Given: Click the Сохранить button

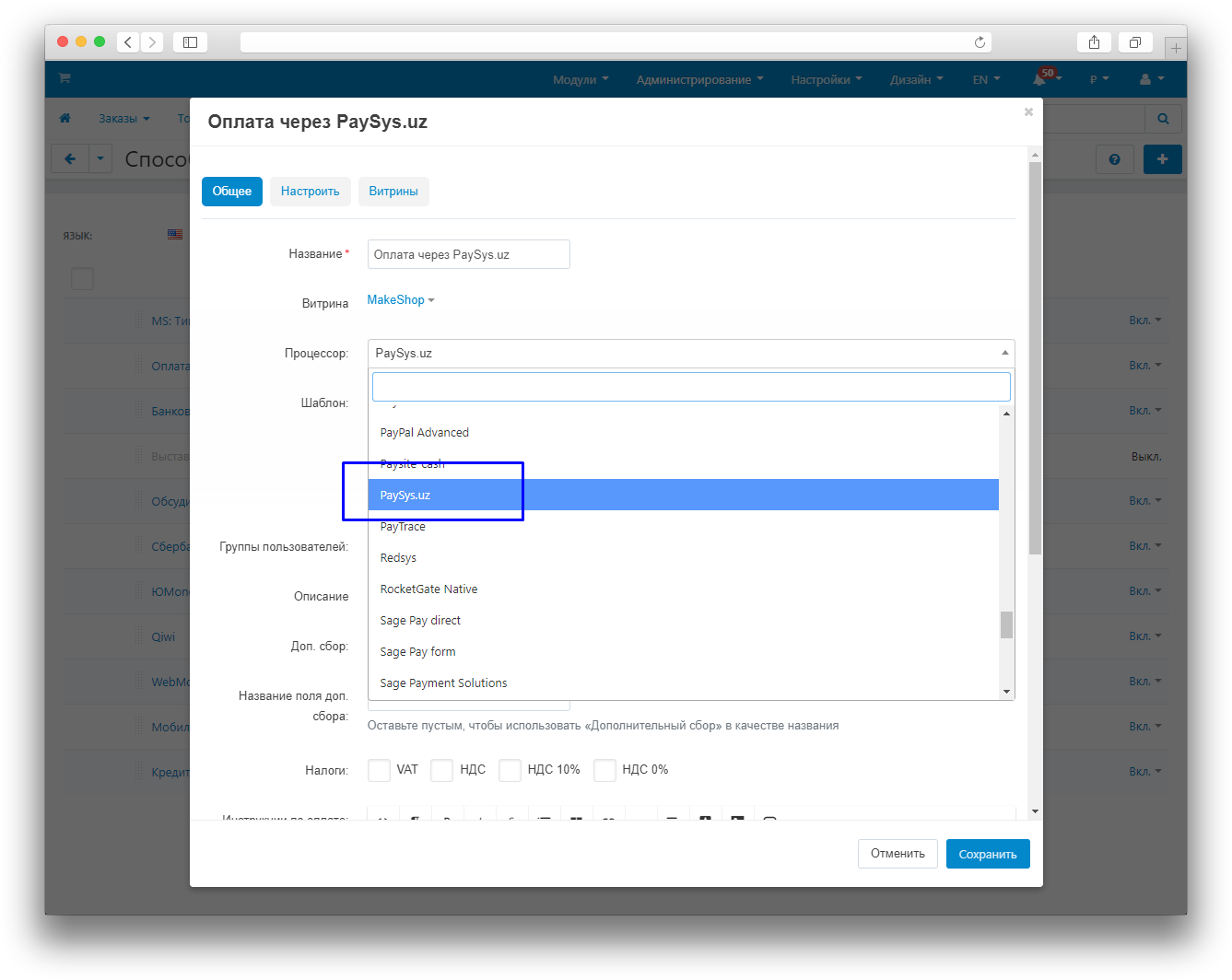Looking at the screenshot, I should 987,855.
